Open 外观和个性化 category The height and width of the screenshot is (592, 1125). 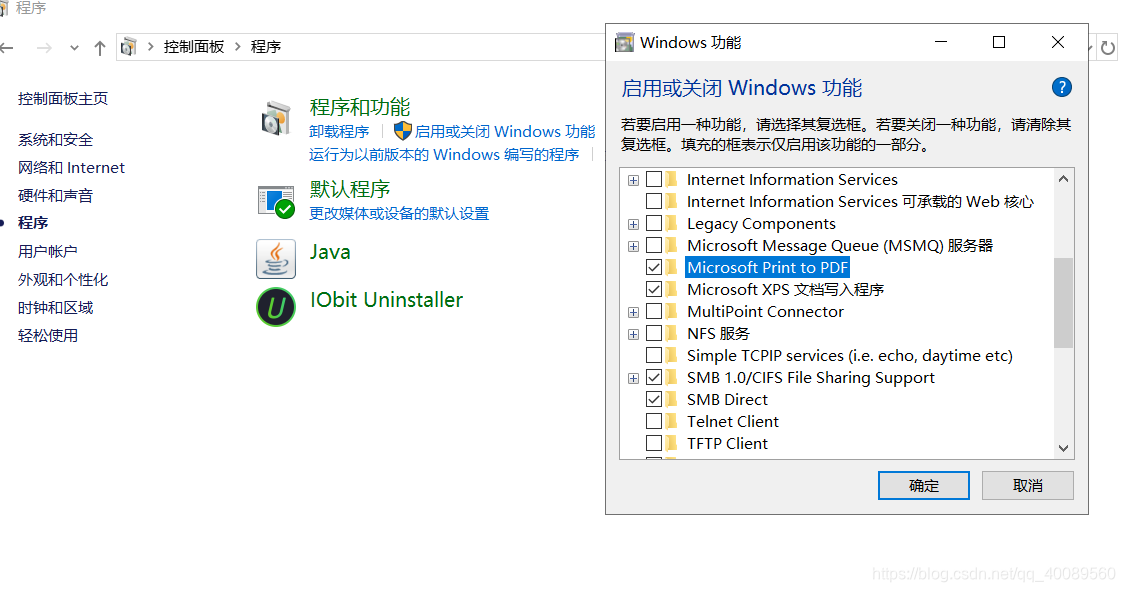pyautogui.click(x=63, y=280)
